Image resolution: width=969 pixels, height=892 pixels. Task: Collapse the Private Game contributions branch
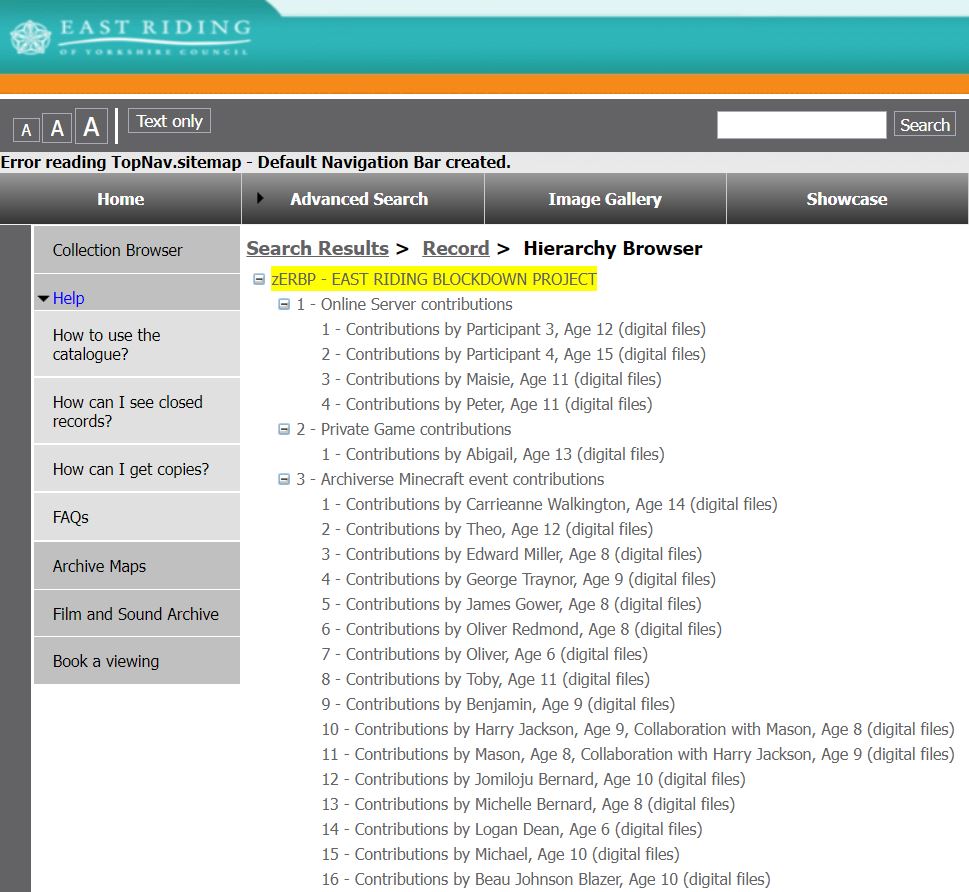point(284,430)
